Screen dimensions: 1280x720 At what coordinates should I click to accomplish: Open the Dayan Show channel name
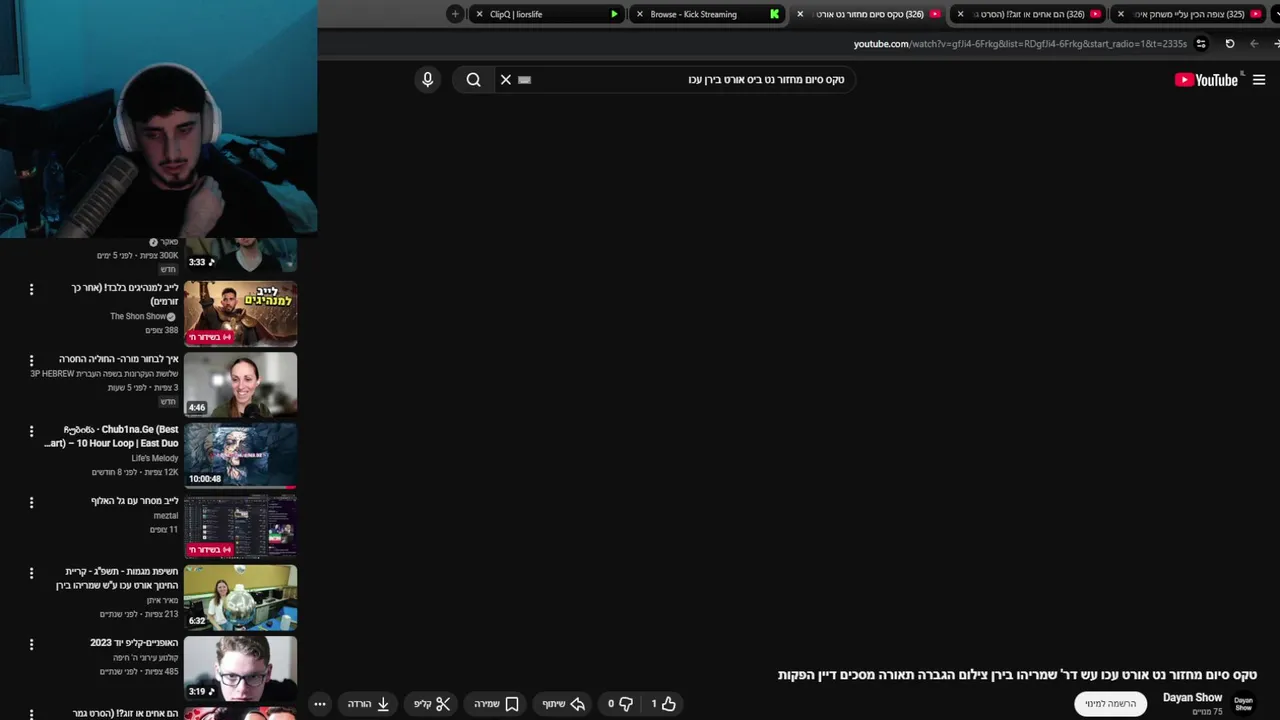tap(1192, 697)
